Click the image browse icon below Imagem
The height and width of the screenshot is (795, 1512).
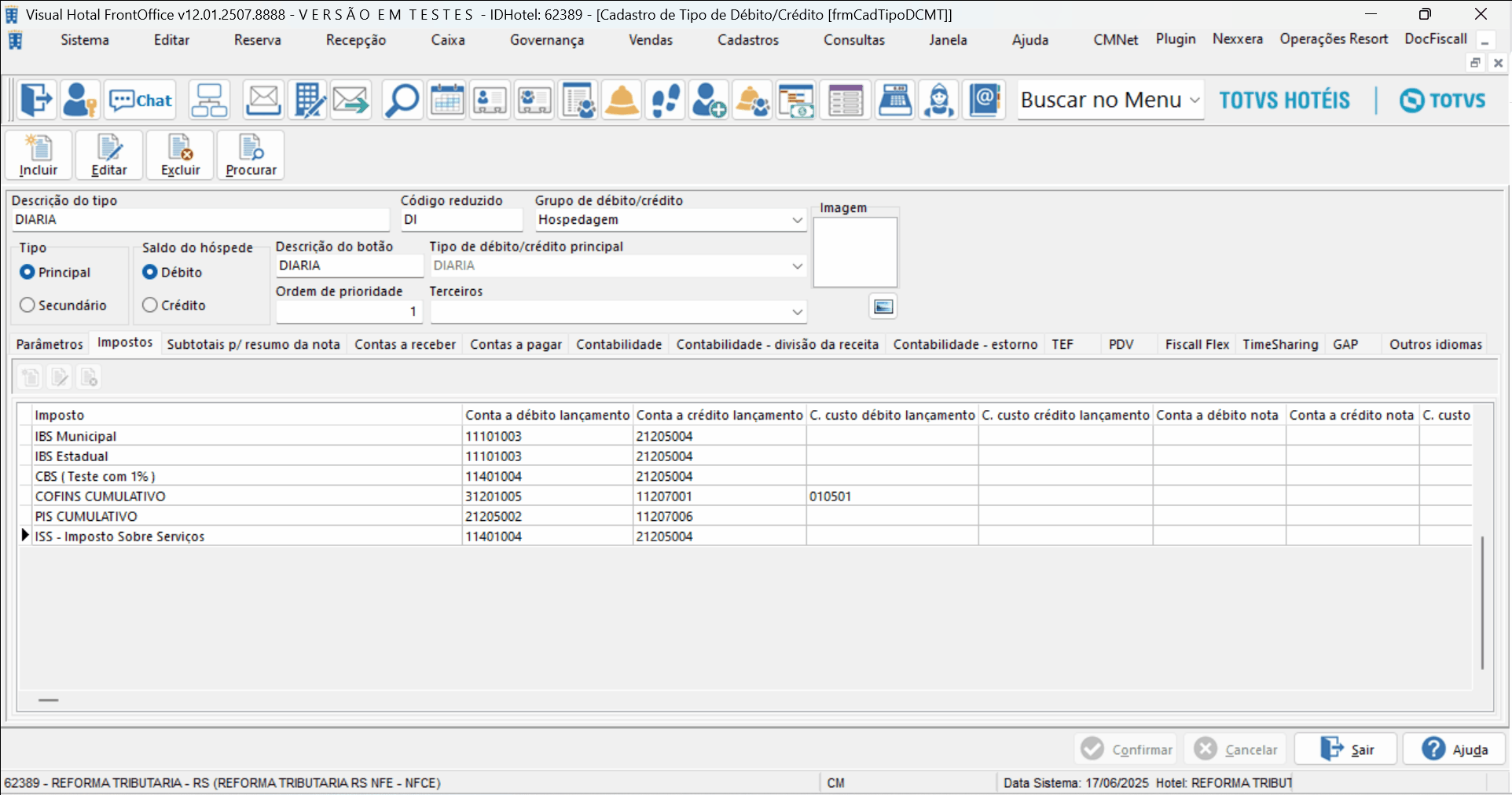[x=883, y=306]
